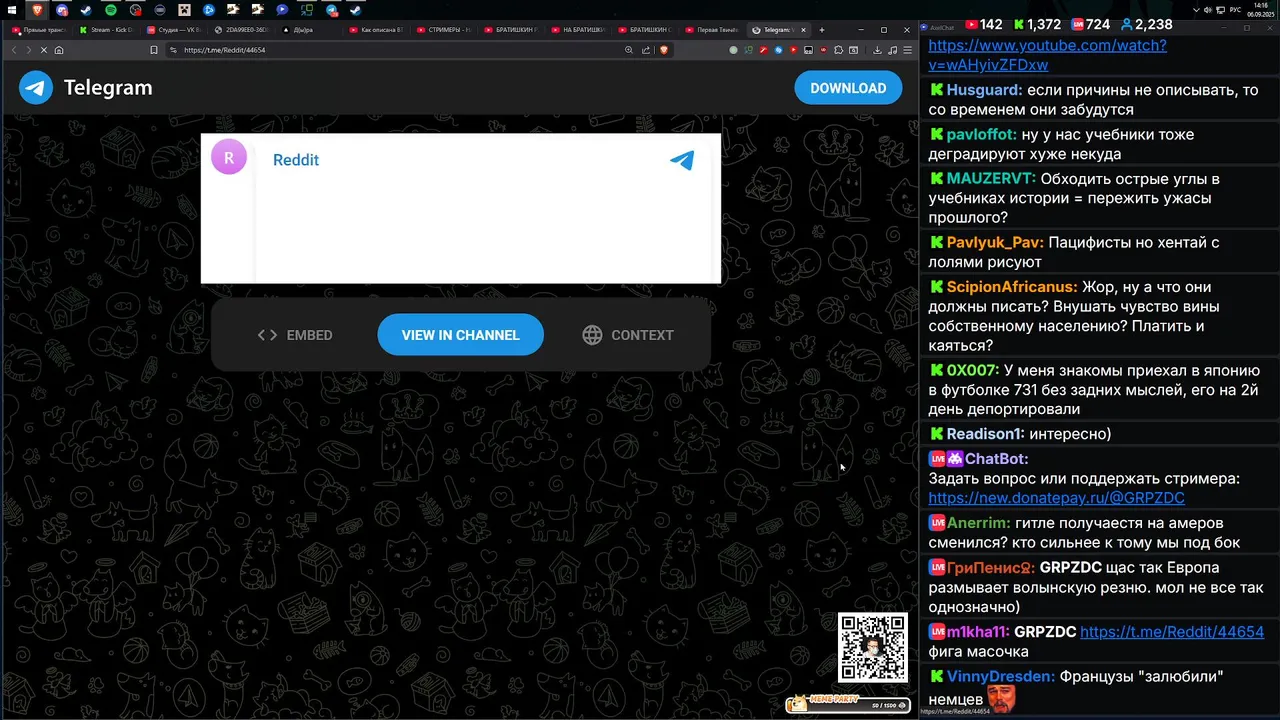Click the Download button

[848, 88]
